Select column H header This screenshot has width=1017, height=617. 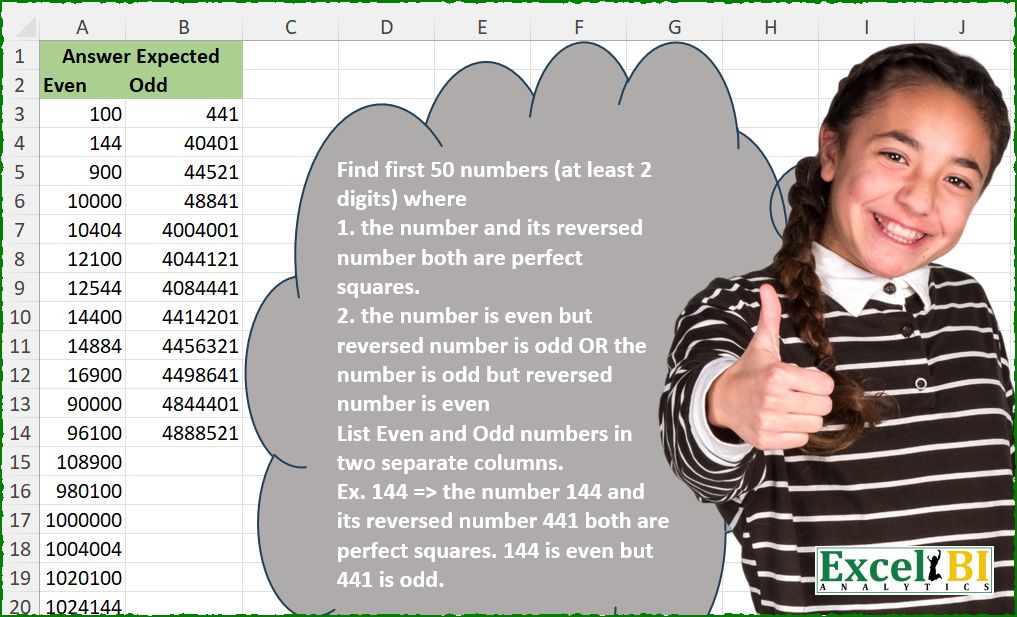771,27
